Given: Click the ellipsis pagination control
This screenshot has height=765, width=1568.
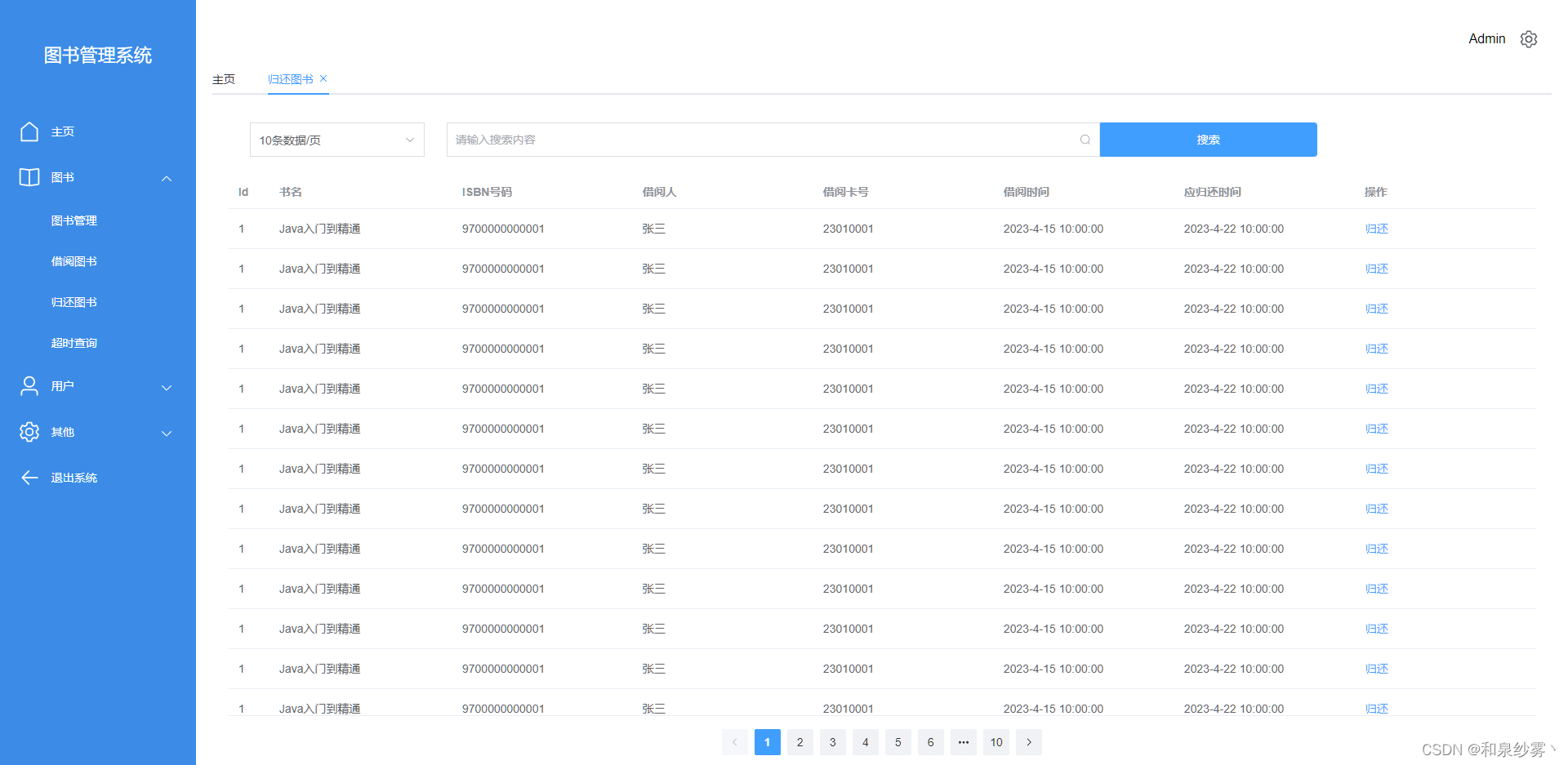Looking at the screenshot, I should tap(963, 742).
